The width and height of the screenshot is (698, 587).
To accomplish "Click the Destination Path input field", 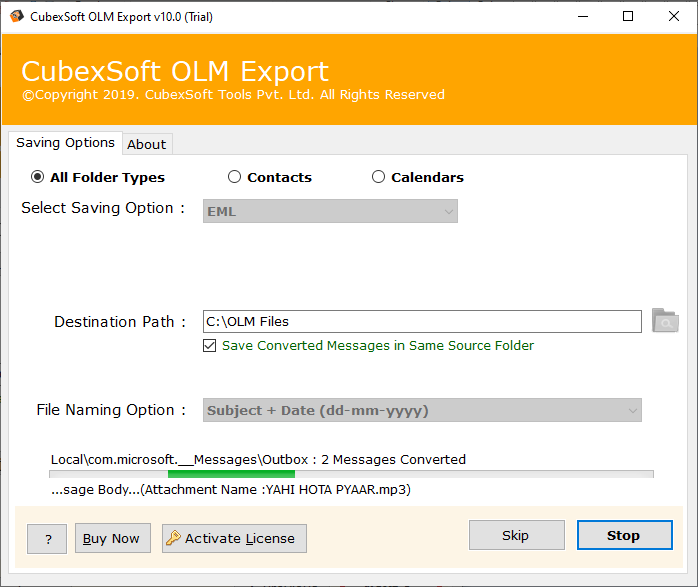I will [x=422, y=321].
